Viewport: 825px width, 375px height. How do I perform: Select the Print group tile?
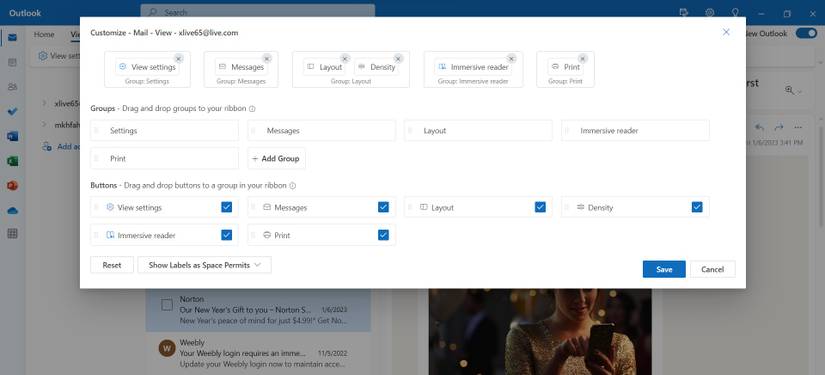click(164, 158)
